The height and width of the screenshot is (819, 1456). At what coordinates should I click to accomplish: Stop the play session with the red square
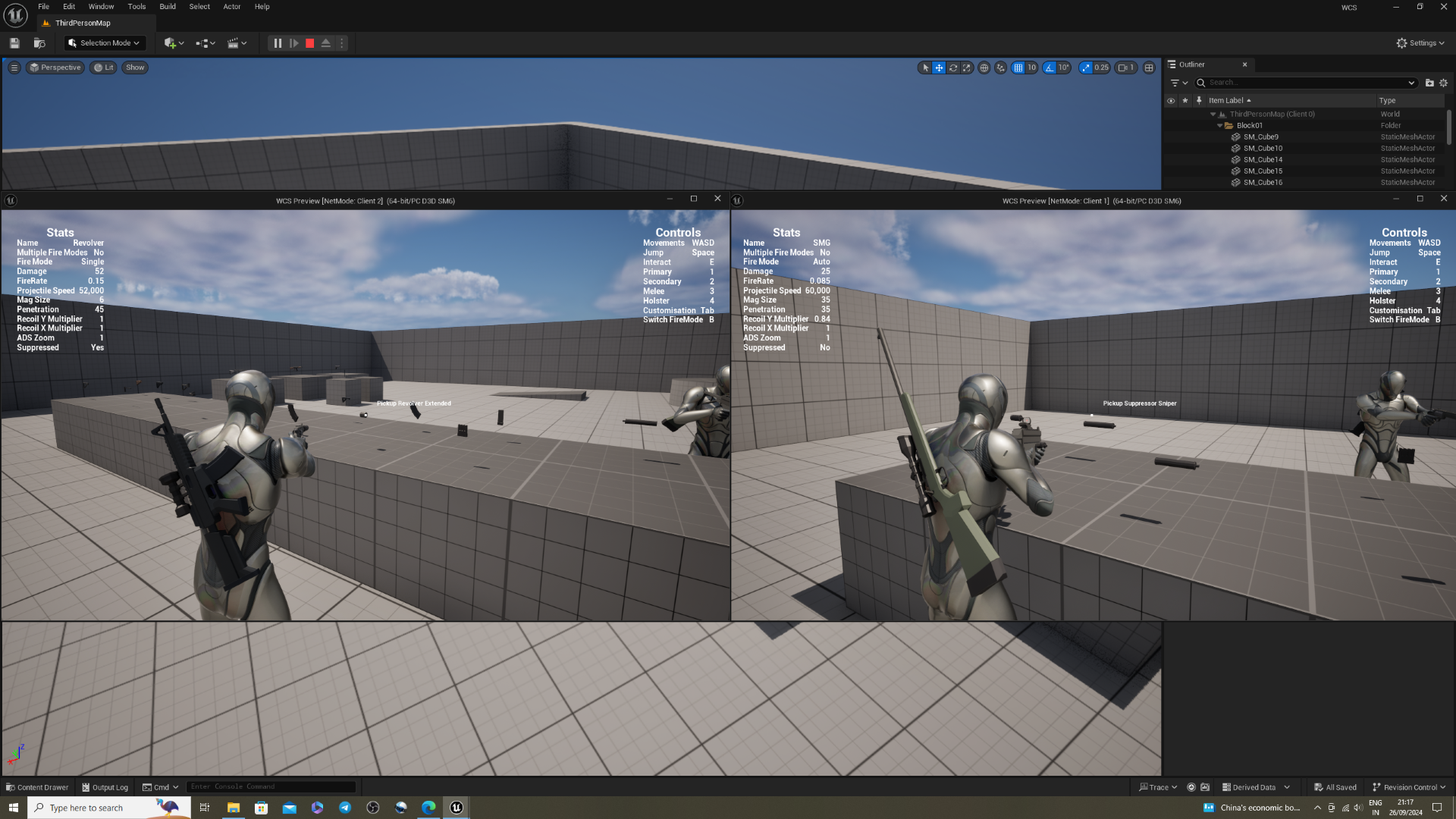310,43
